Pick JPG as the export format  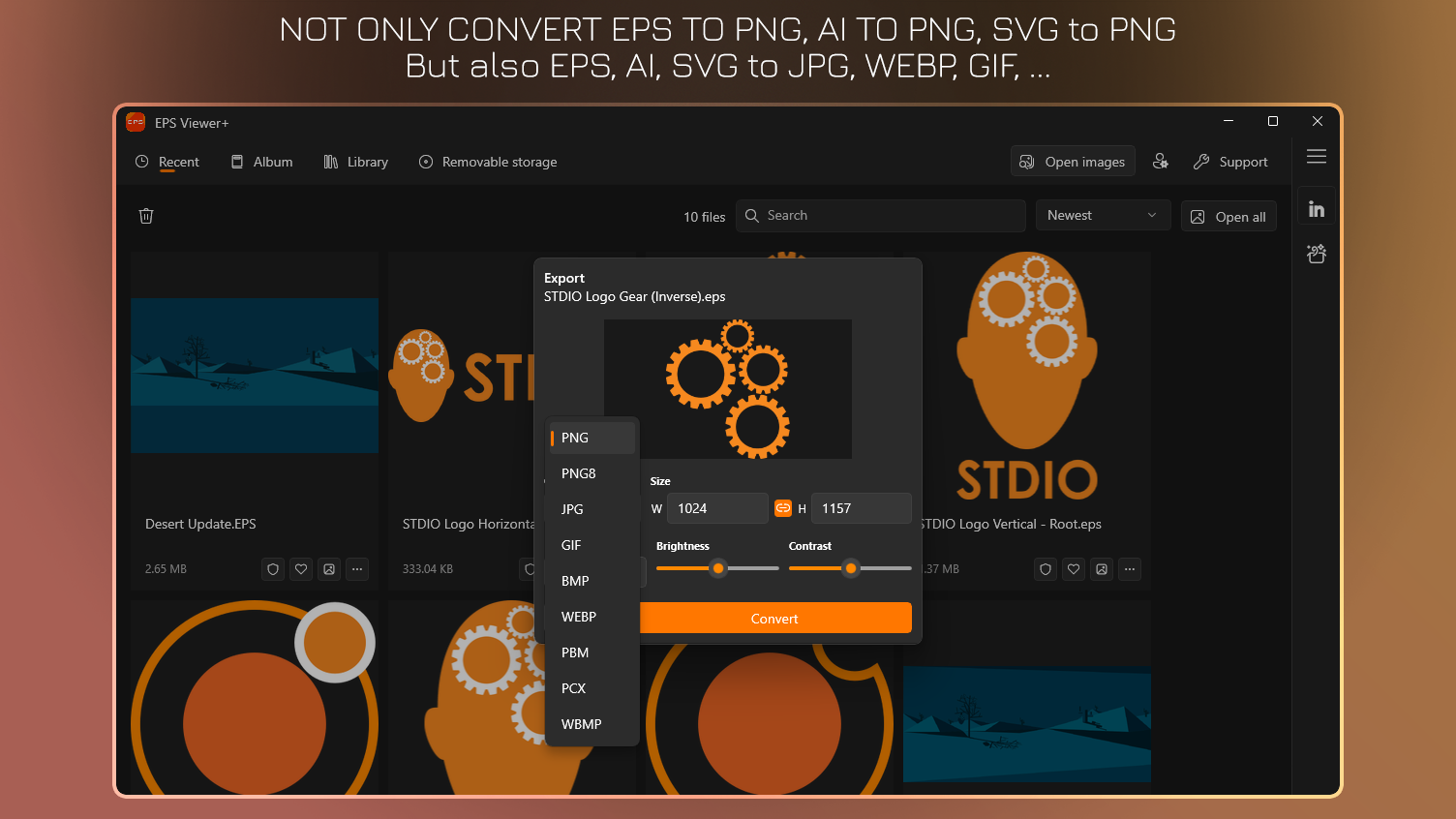[x=592, y=509]
